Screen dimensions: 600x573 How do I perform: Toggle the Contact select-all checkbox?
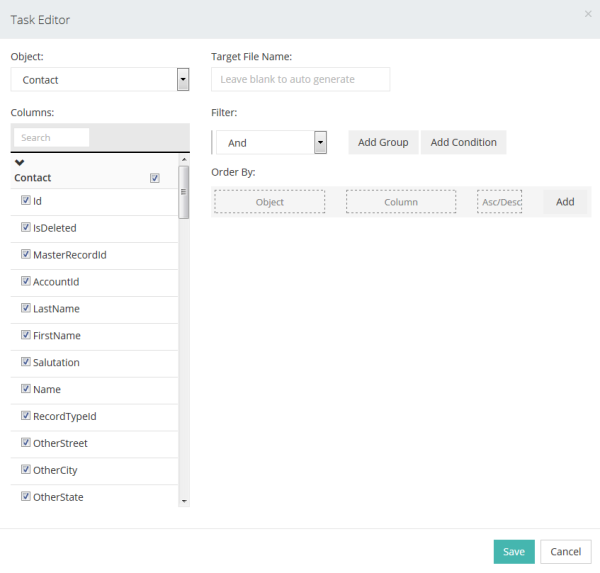coord(154,178)
